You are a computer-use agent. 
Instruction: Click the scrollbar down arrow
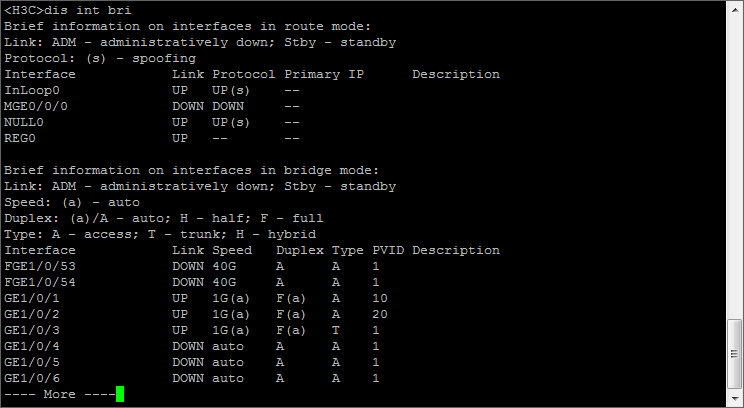coord(735,398)
